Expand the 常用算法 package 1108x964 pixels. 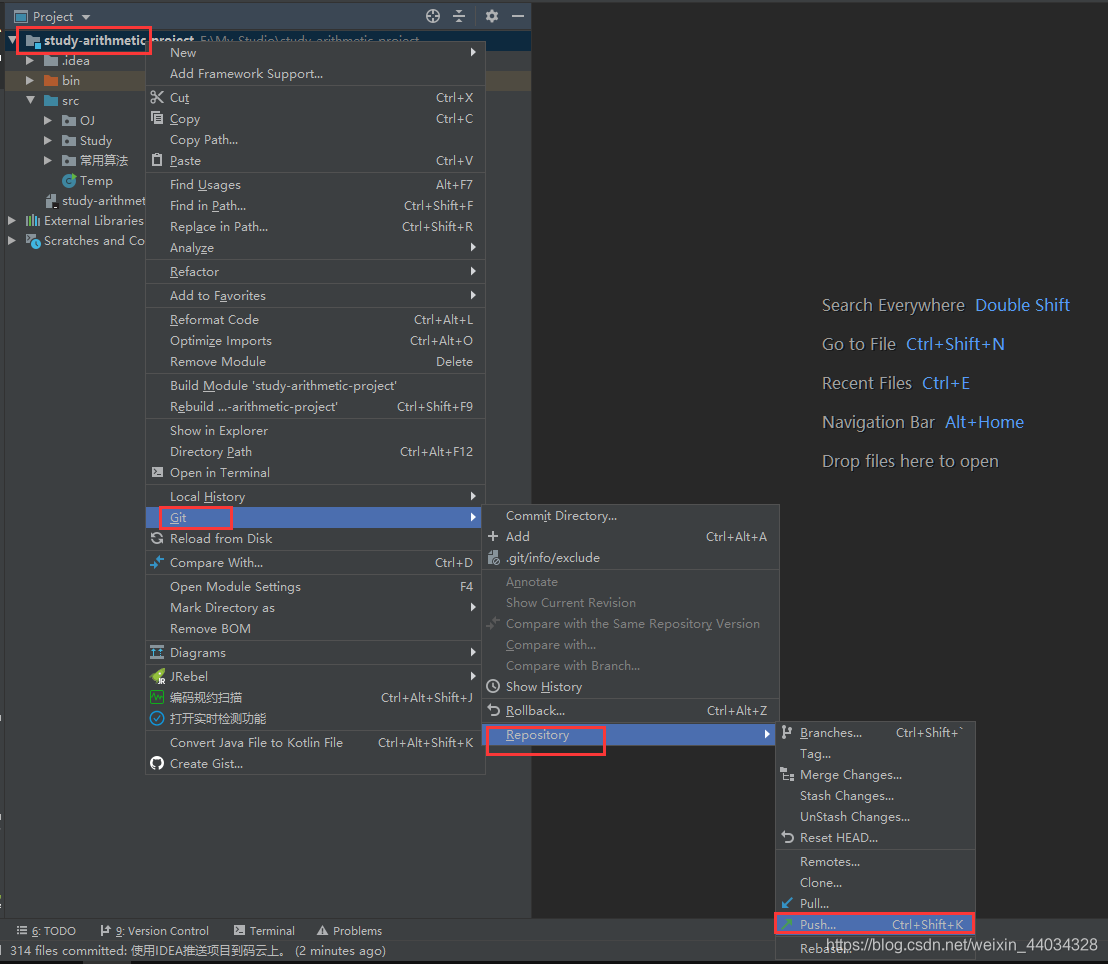pyautogui.click(x=47, y=160)
